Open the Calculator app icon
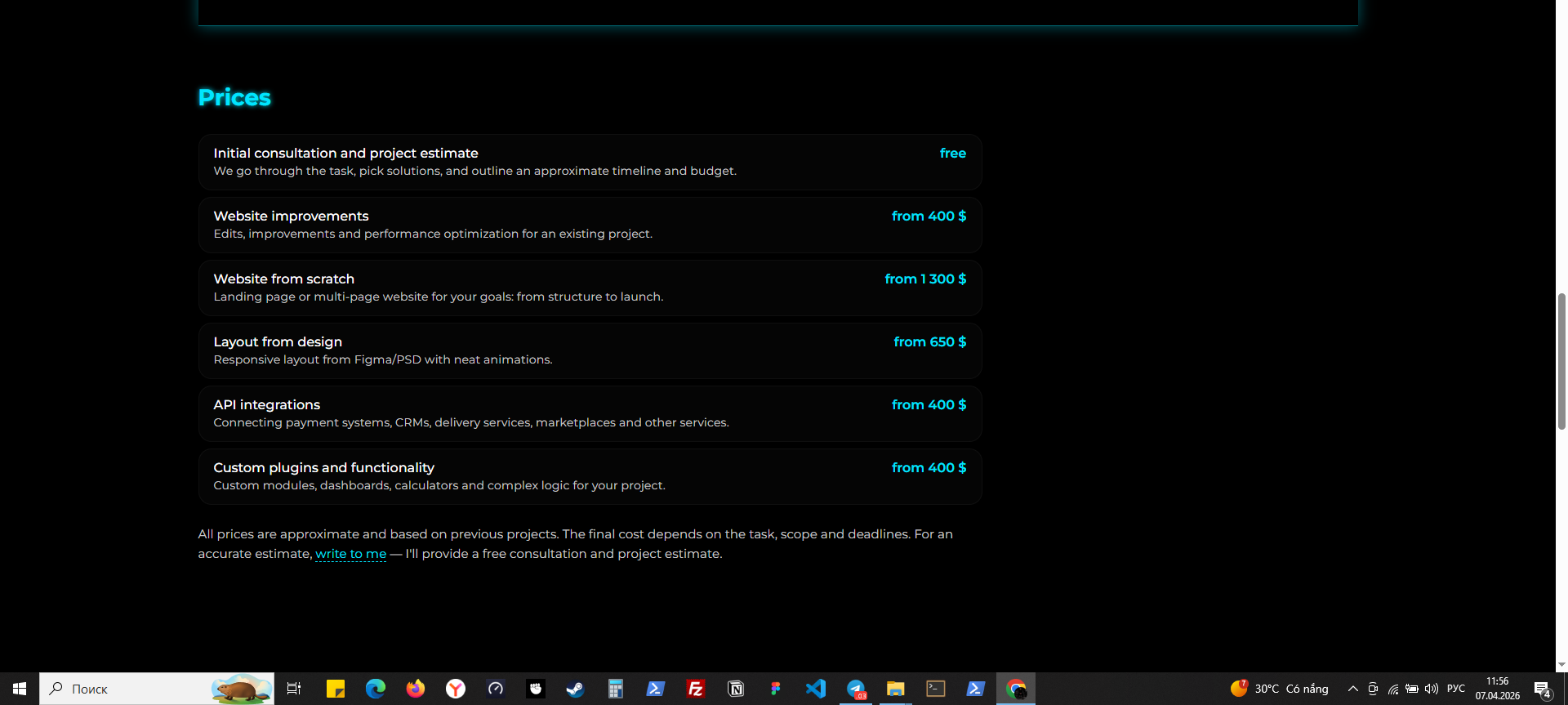The width and height of the screenshot is (1568, 705). (x=616, y=689)
